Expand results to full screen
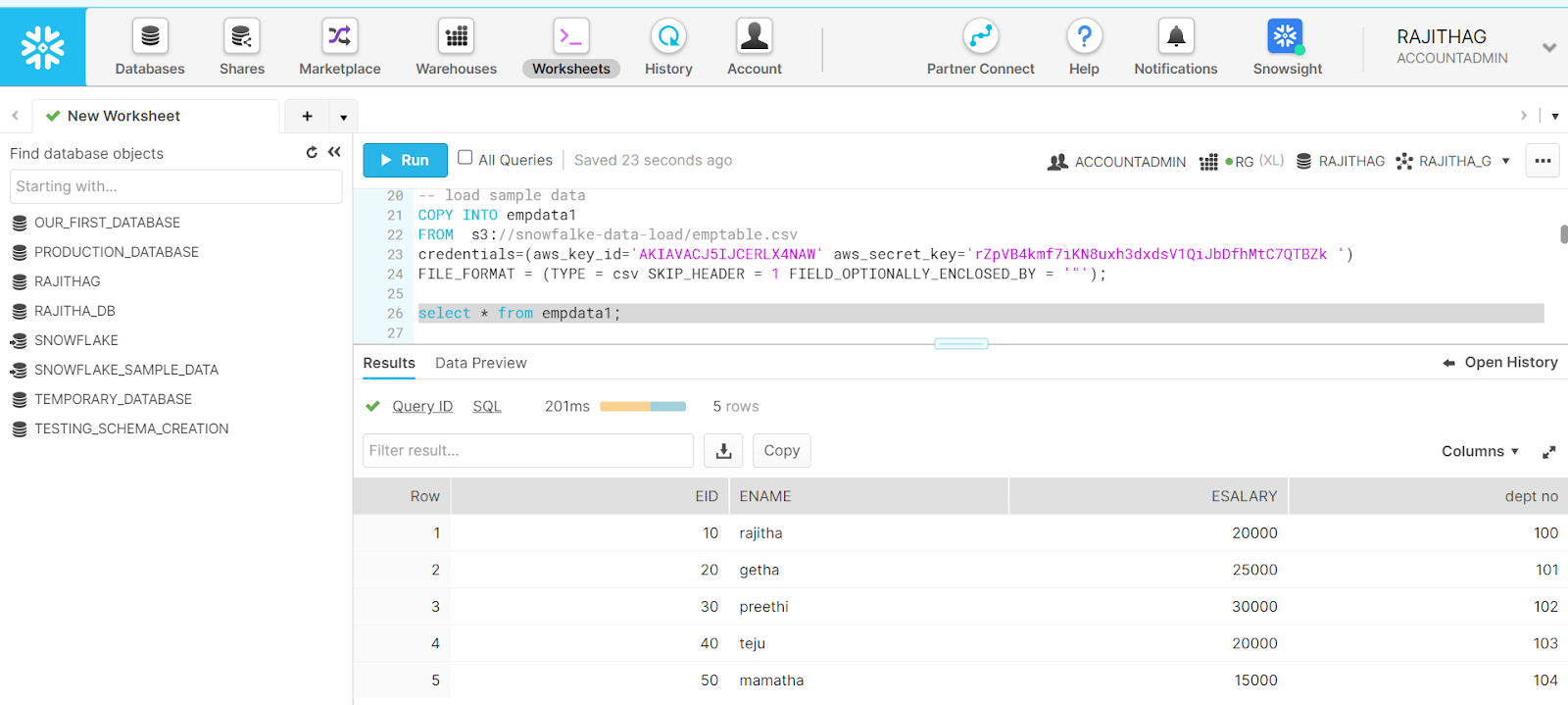The height and width of the screenshot is (705, 1568). coord(1548,452)
